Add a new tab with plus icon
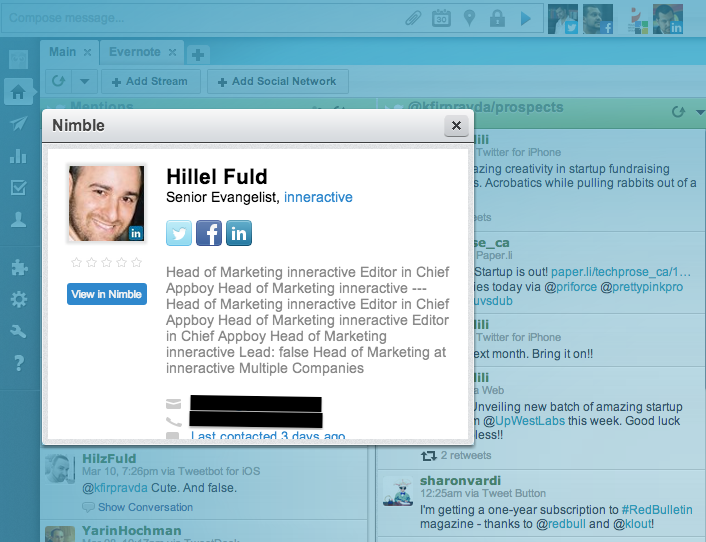This screenshot has width=706, height=542. tap(198, 55)
